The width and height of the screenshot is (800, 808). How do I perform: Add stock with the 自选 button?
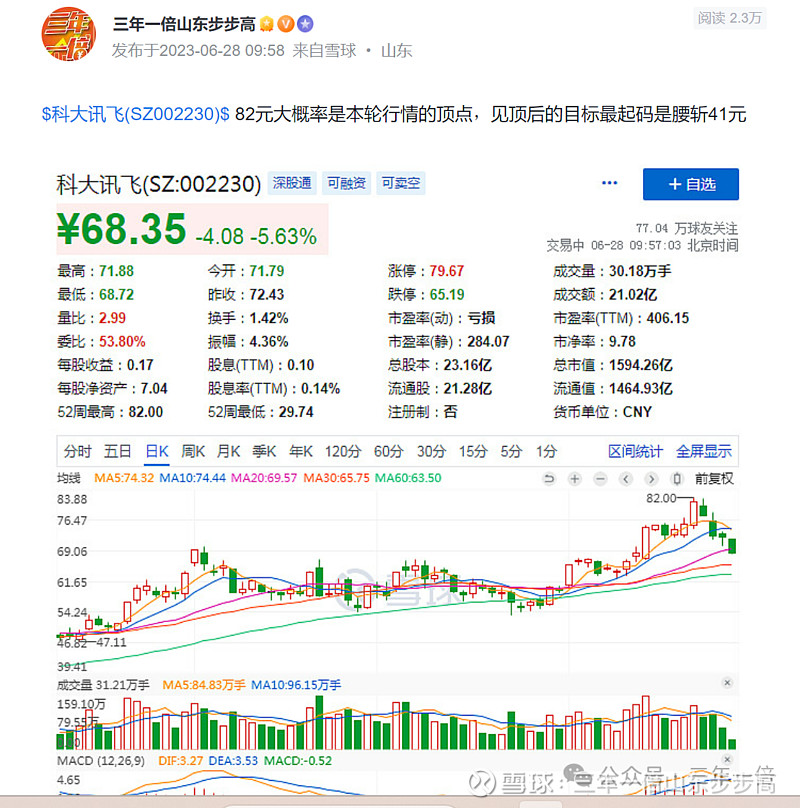click(691, 184)
